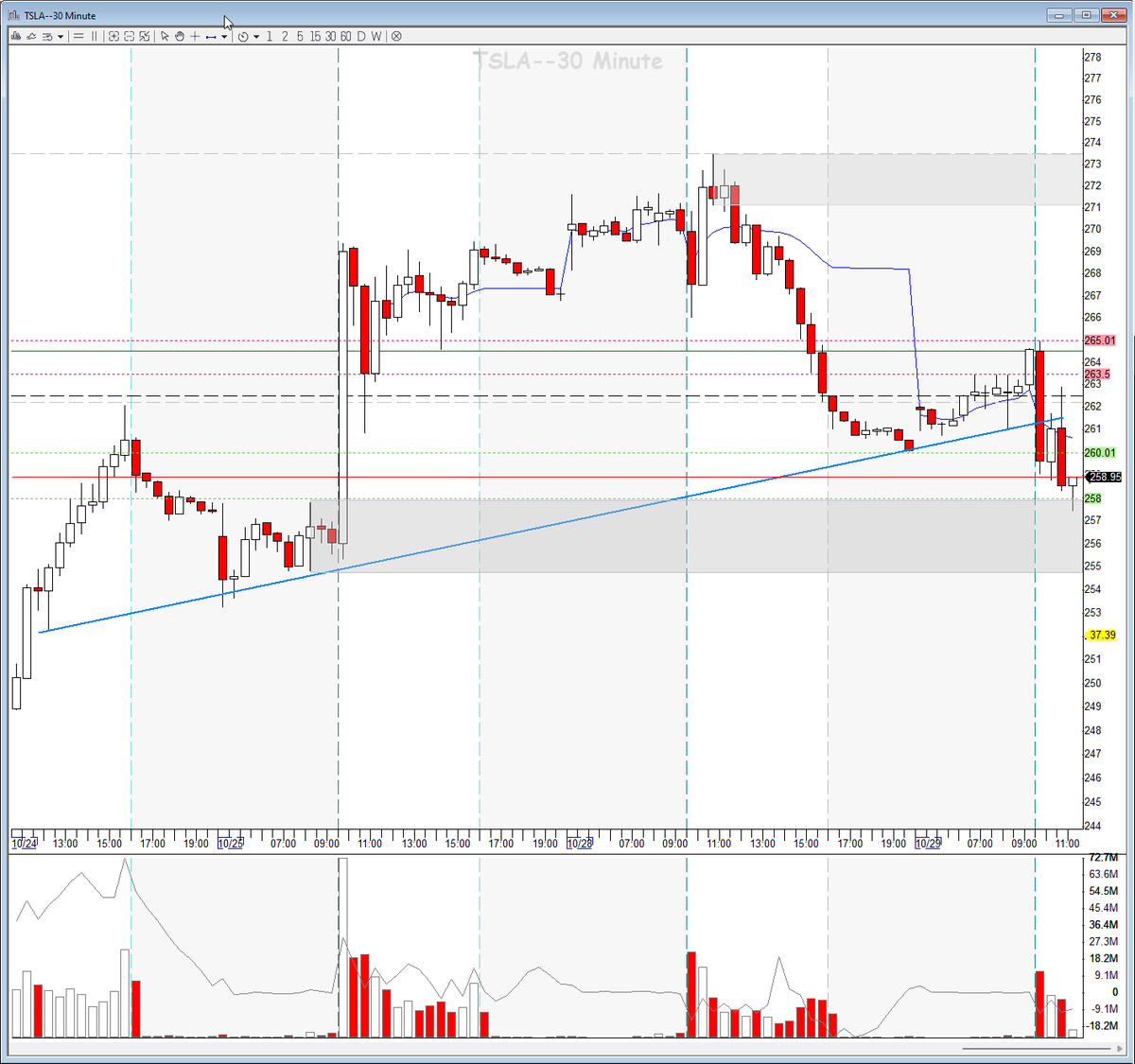Select the hand pan tool

coord(180,36)
